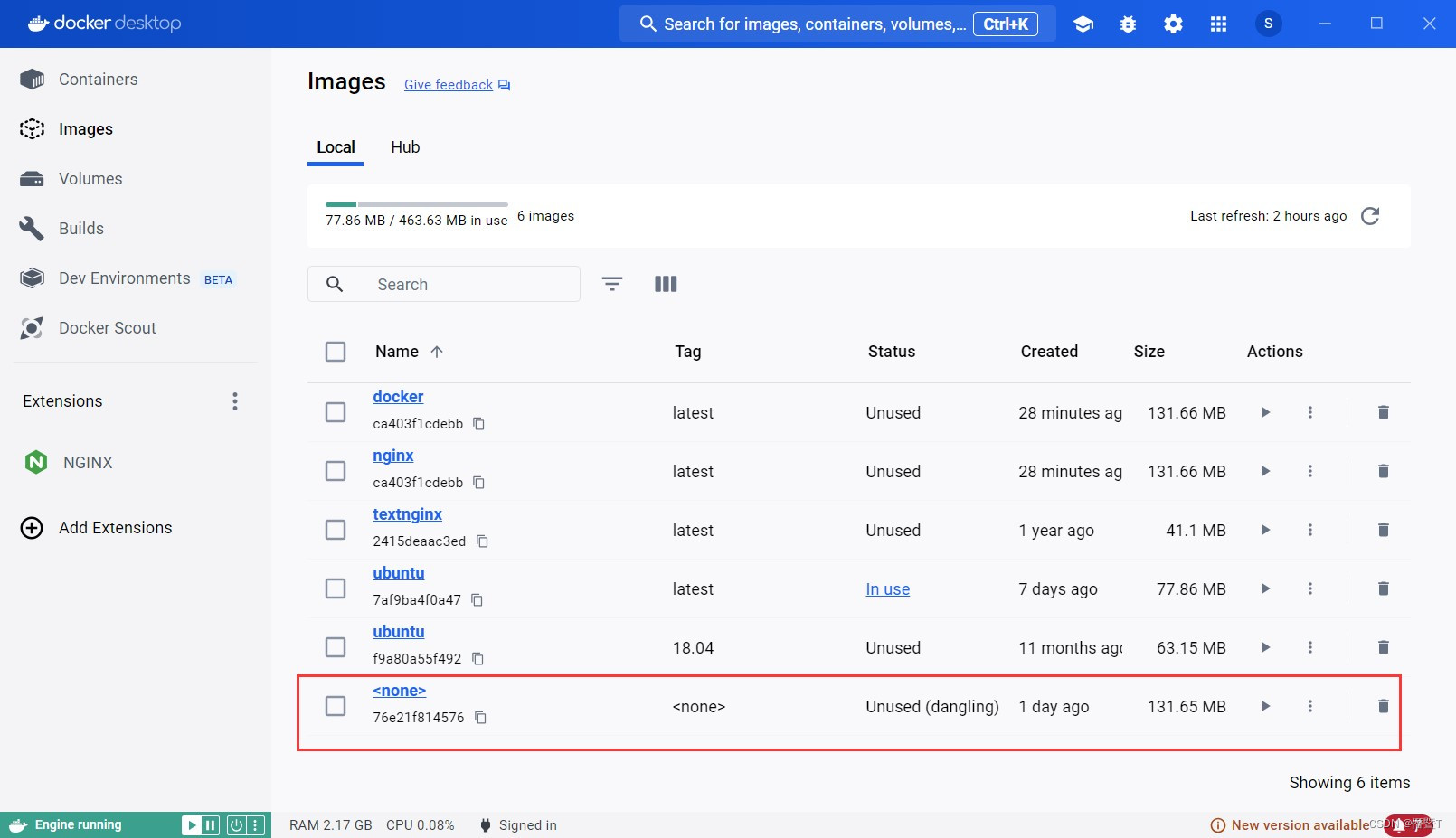This screenshot has height=838, width=1456.
Task: Open Builds in sidebar
Action: (x=81, y=229)
